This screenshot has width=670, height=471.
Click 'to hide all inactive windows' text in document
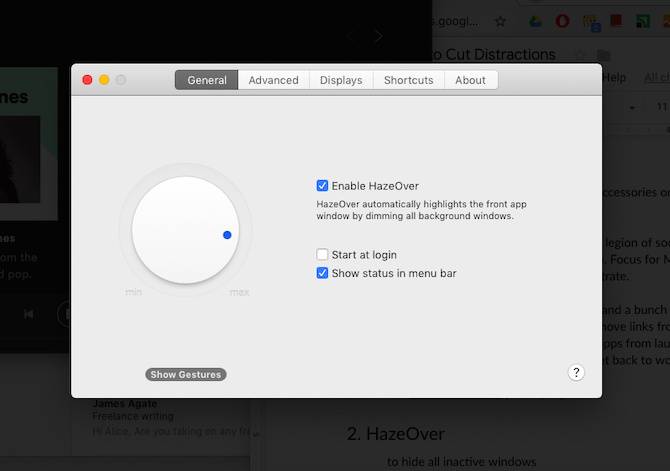tap(461, 462)
